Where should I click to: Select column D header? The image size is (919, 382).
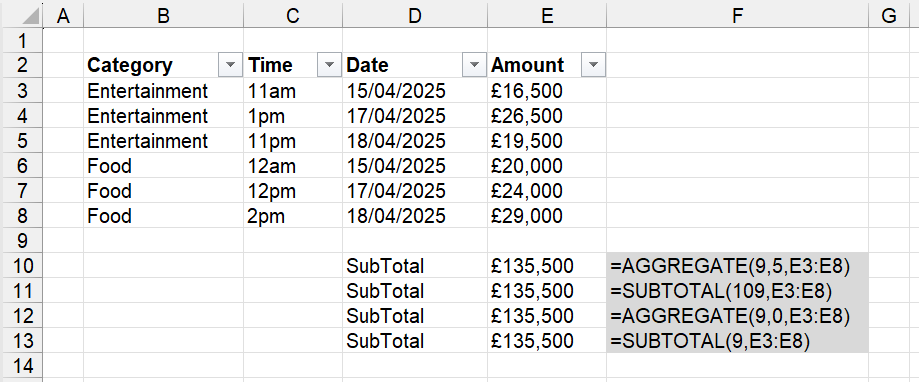pos(415,15)
